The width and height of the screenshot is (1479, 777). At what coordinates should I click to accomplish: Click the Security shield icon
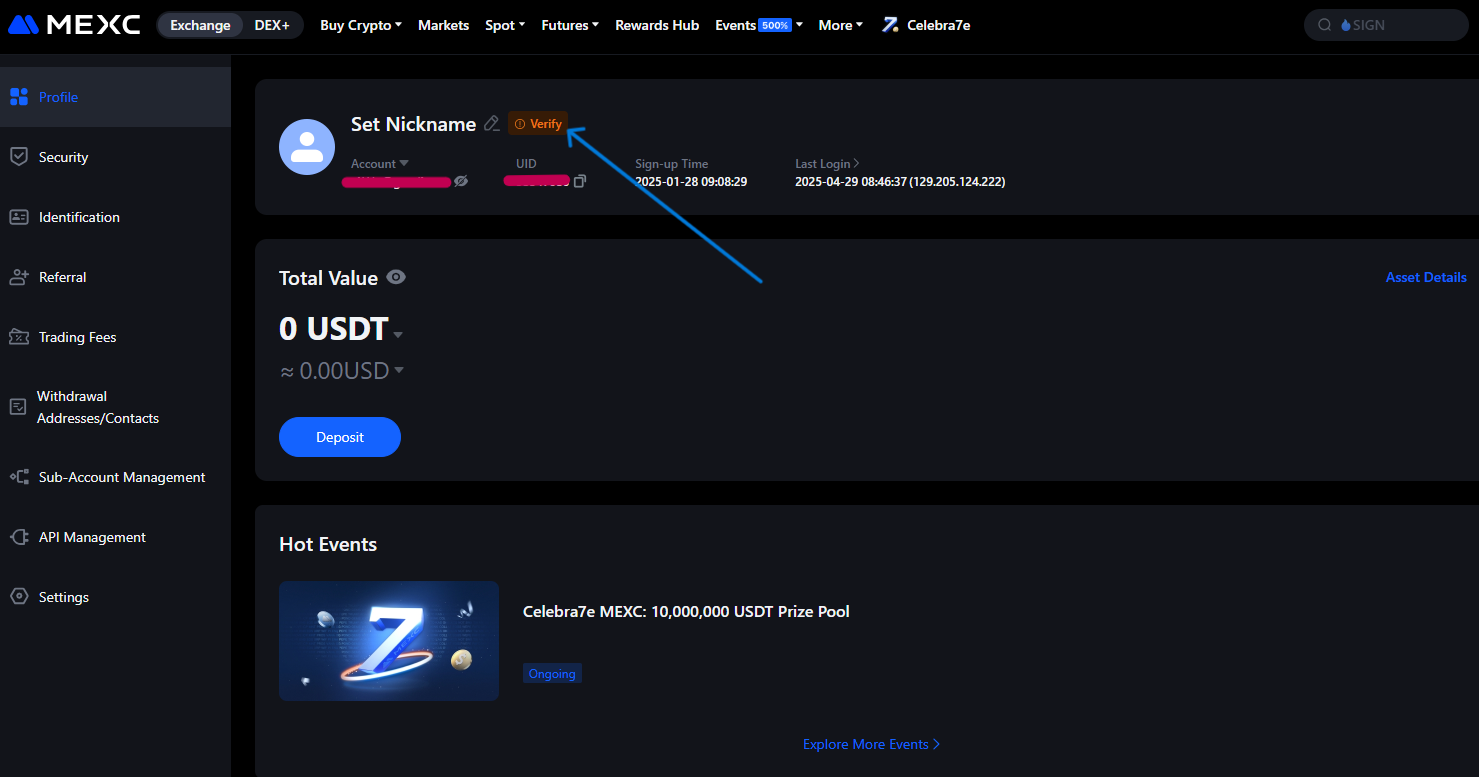click(19, 157)
